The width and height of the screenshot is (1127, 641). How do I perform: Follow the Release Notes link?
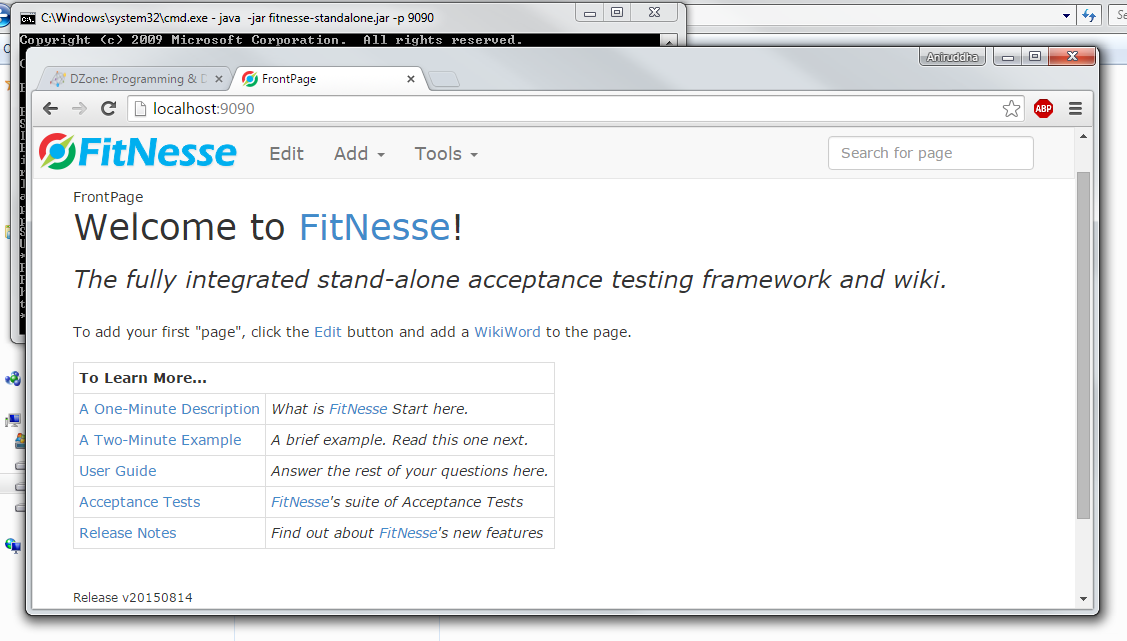(x=128, y=533)
